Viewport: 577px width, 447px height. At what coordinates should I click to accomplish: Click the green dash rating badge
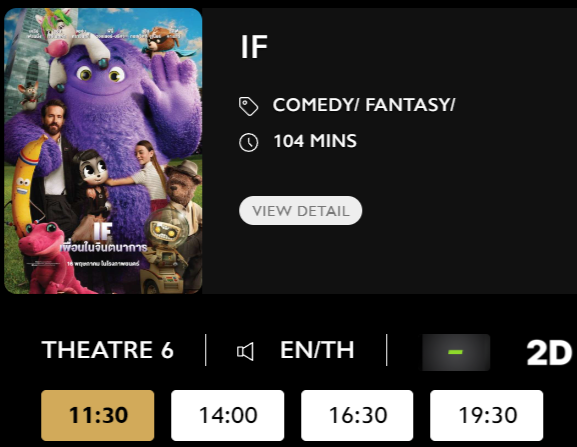pos(456,352)
